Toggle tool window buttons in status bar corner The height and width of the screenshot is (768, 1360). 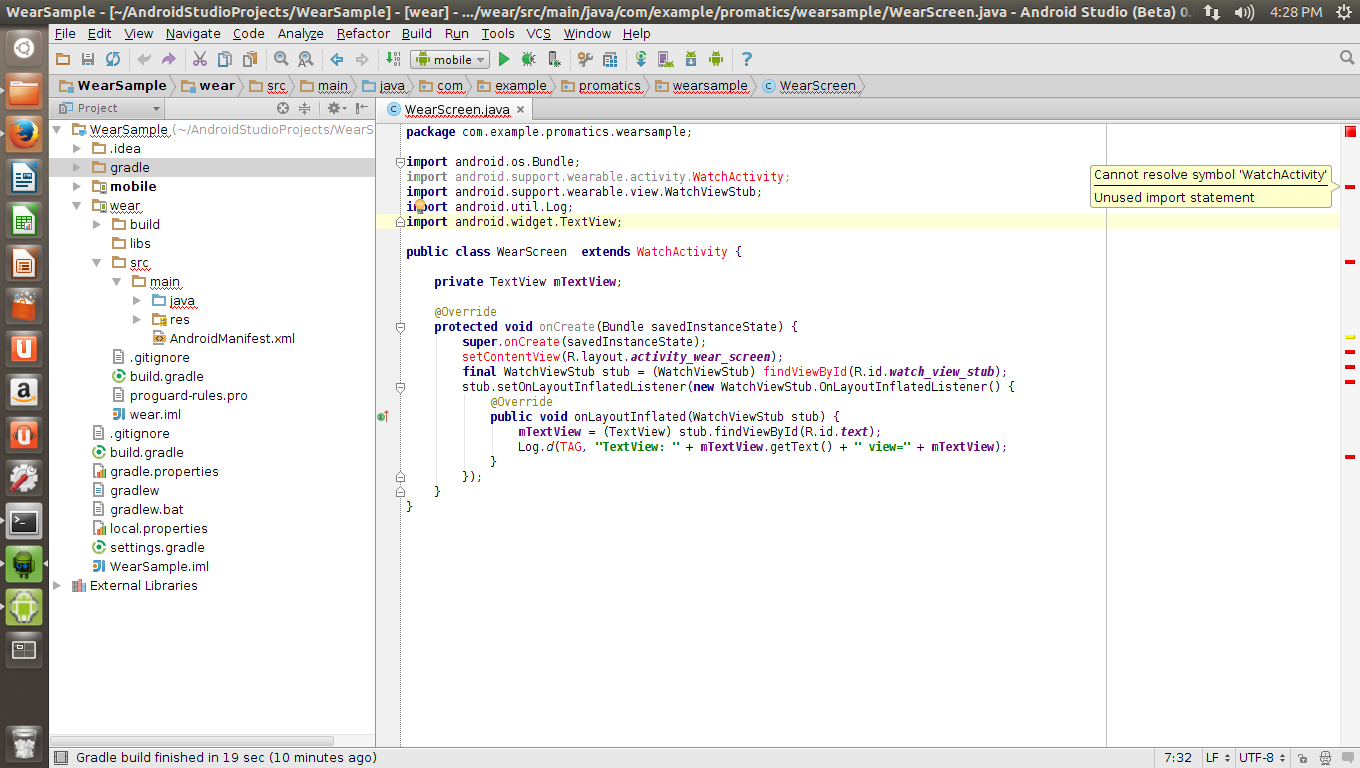coord(61,758)
